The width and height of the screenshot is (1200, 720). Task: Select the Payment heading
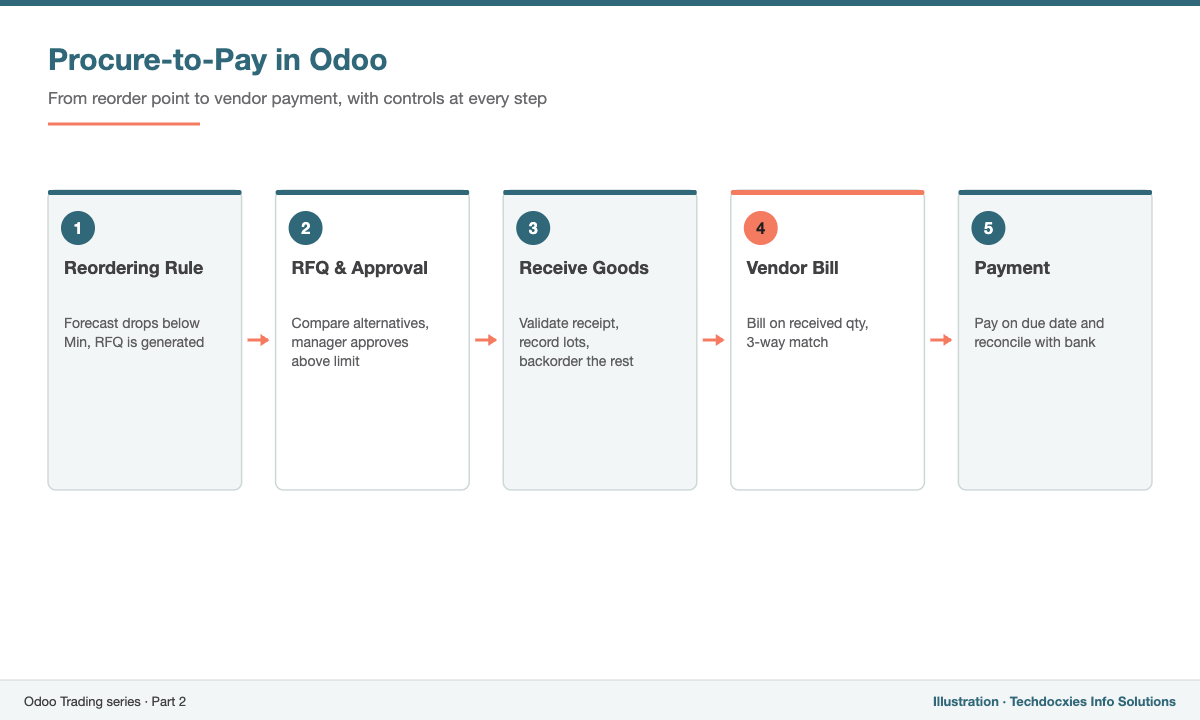[1012, 268]
